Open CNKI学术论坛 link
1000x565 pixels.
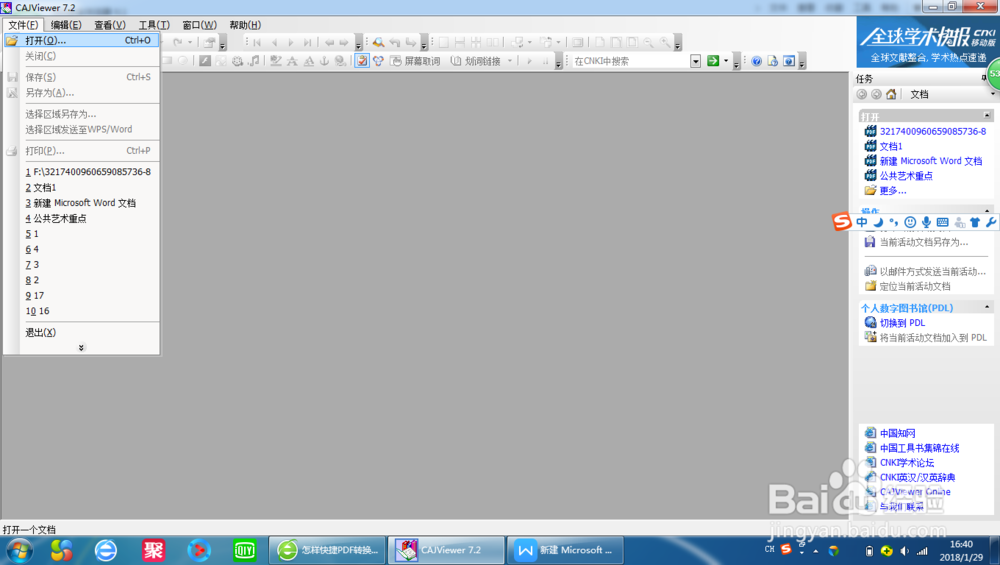click(907, 462)
